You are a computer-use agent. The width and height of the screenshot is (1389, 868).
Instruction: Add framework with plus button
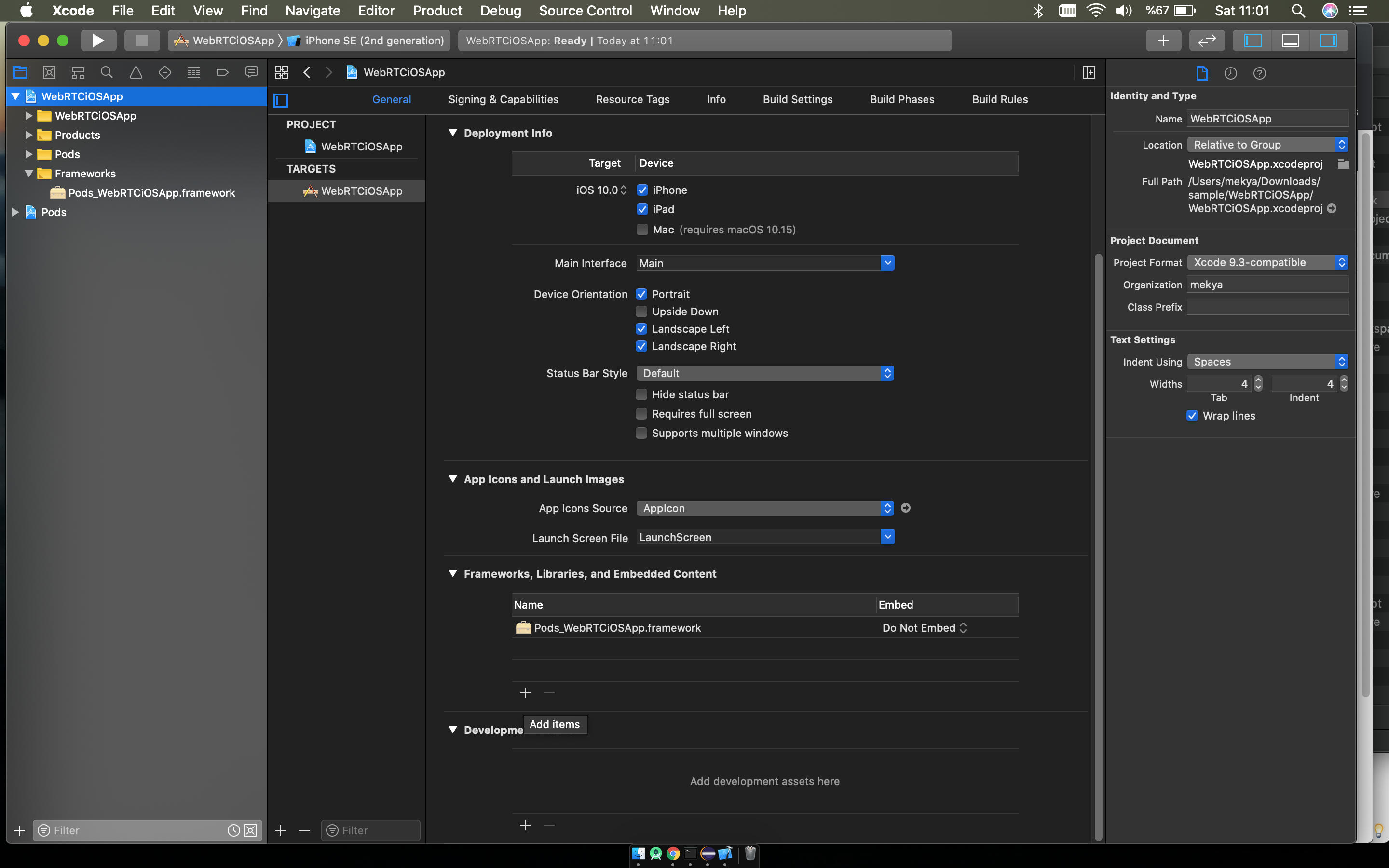coord(525,693)
